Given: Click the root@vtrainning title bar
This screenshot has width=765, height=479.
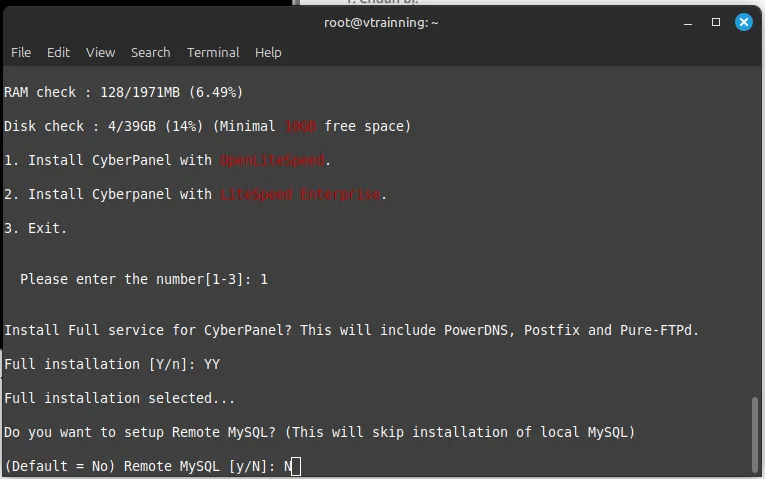Looking at the screenshot, I should 381,21.
